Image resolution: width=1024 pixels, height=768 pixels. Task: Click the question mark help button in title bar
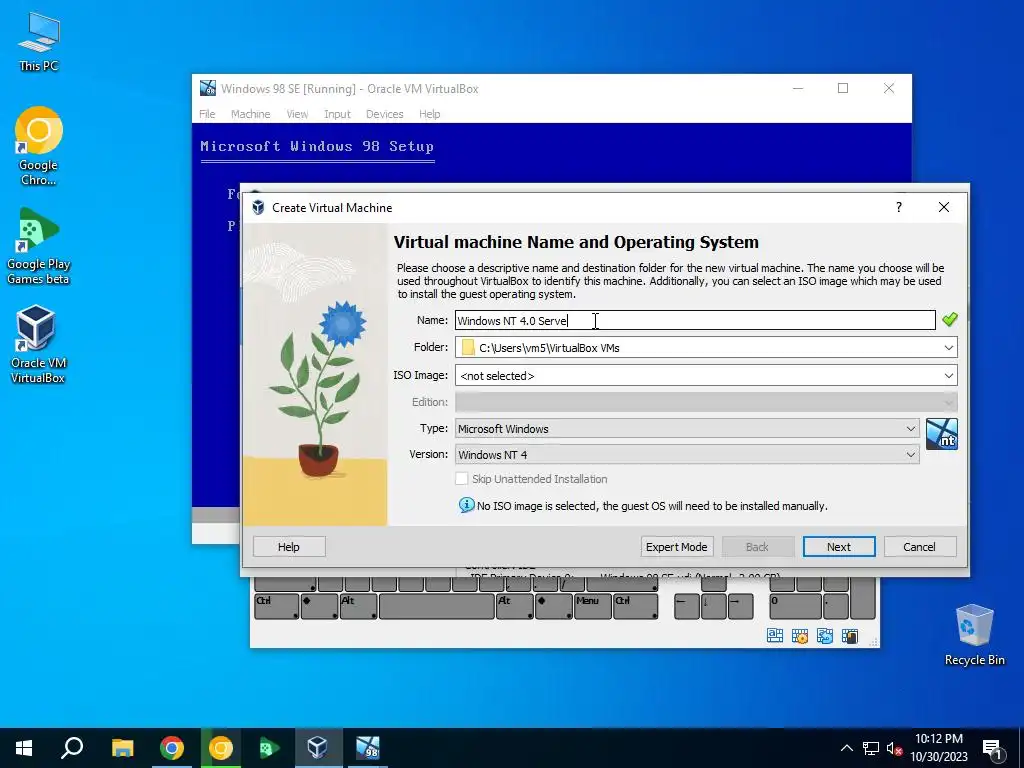click(899, 207)
